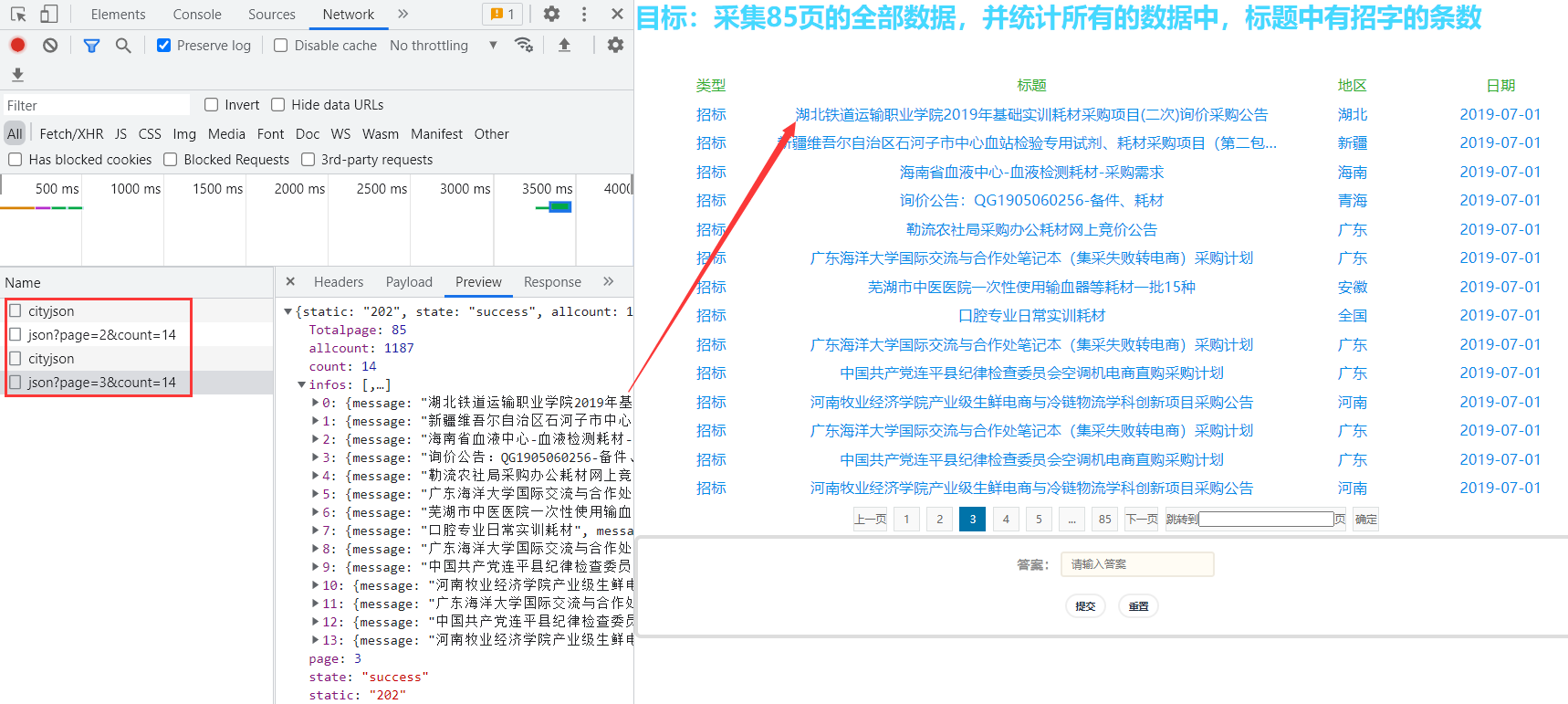The image size is (1568, 704).
Task: Select json?page=2&count=14 request
Action: pyautogui.click(x=101, y=335)
